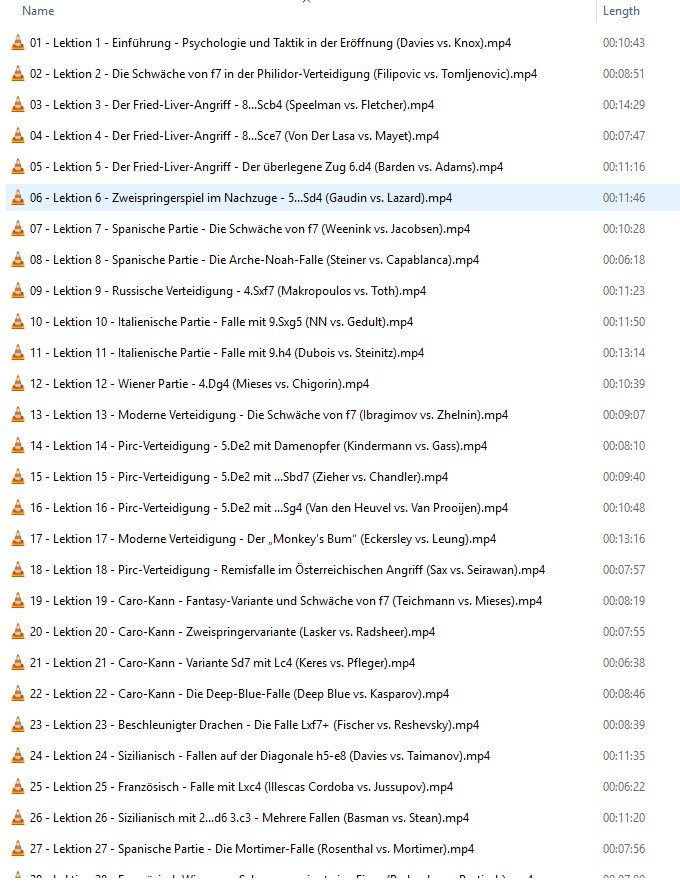Image resolution: width=680 pixels, height=893 pixels.
Task: Select file name Lektion 6 Zweispringerspiel im Nachzuge.mp4
Action: point(241,198)
